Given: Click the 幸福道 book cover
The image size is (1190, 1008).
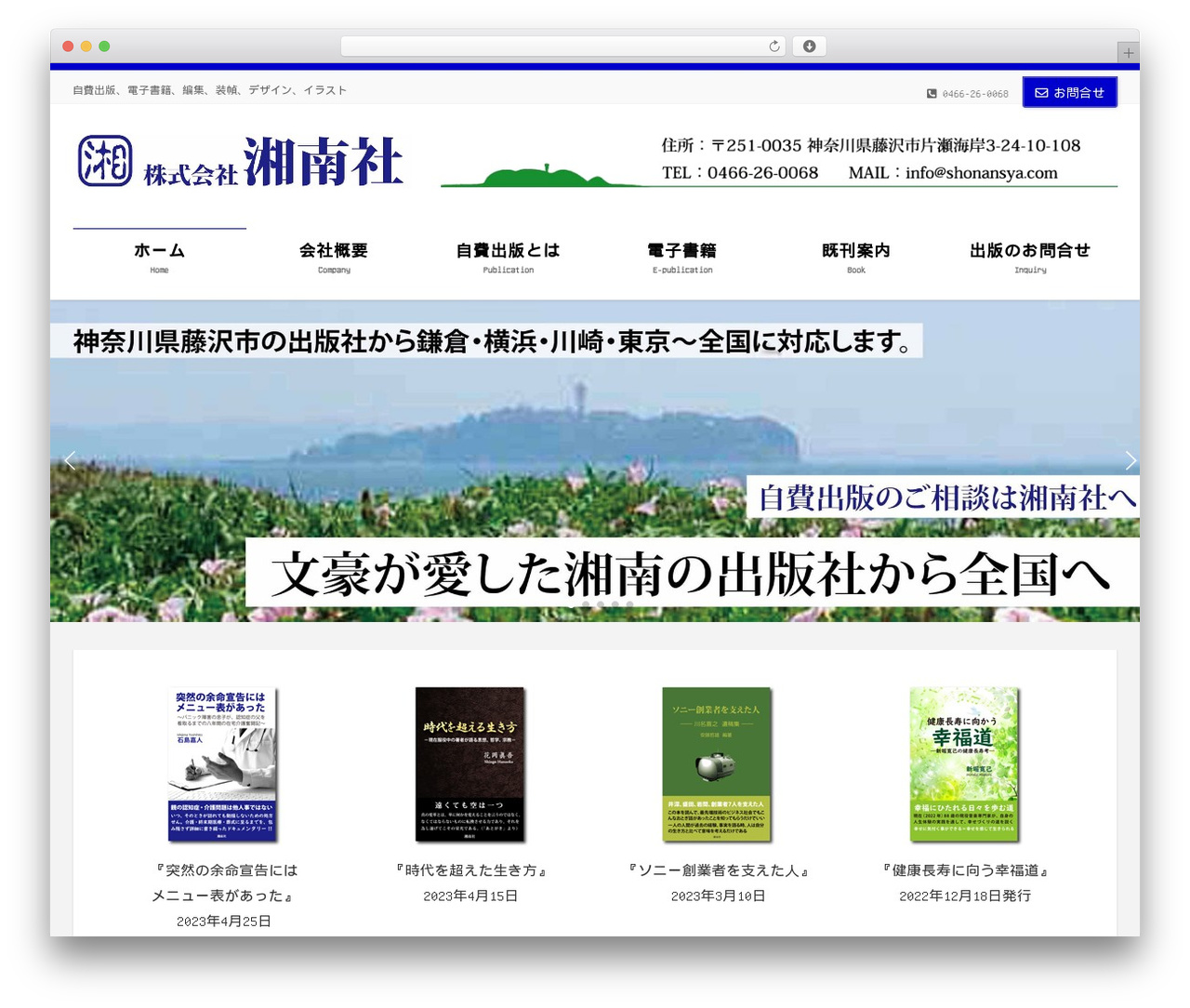Looking at the screenshot, I should pyautogui.click(x=965, y=764).
